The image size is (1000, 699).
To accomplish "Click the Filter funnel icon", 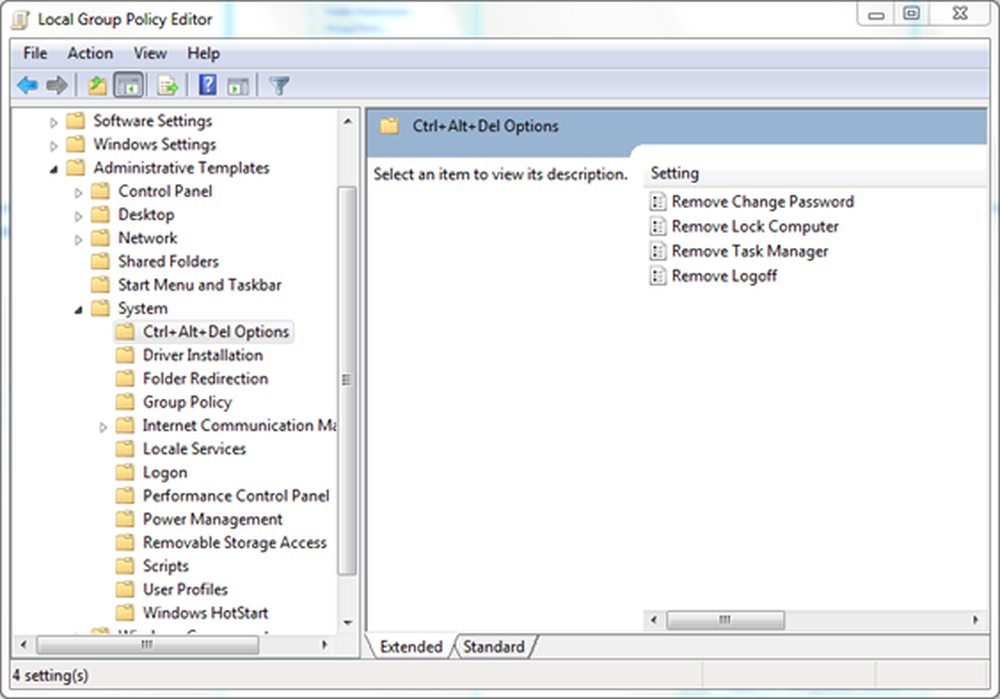I will point(279,86).
